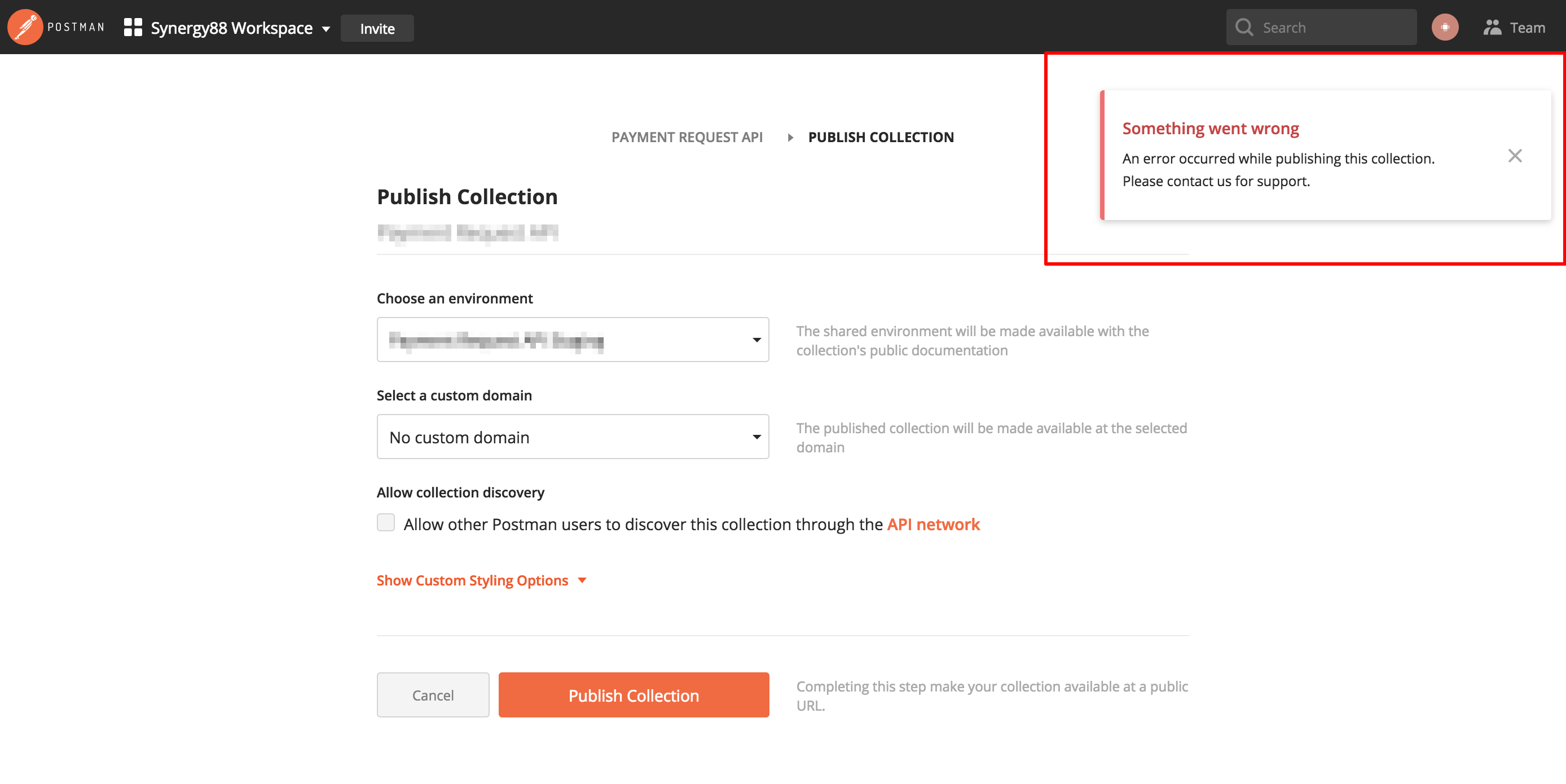Open the workspace switcher grid icon
The width and height of the screenshot is (1566, 784).
pyautogui.click(x=131, y=27)
